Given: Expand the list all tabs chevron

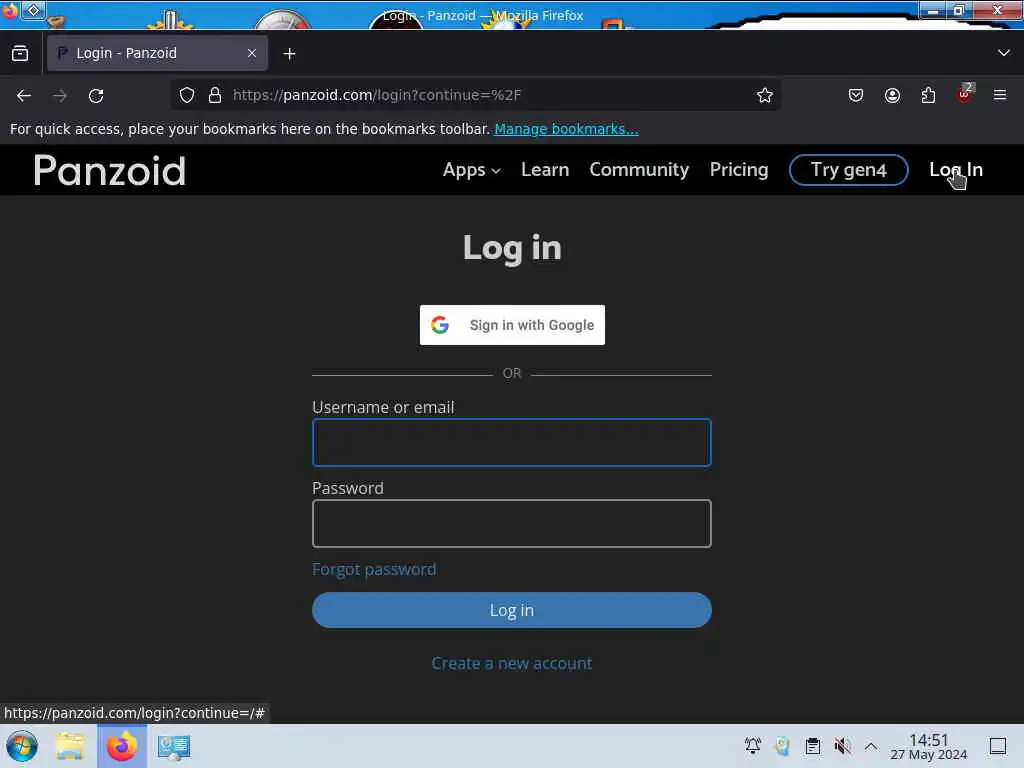Looking at the screenshot, I should click(x=1004, y=53).
